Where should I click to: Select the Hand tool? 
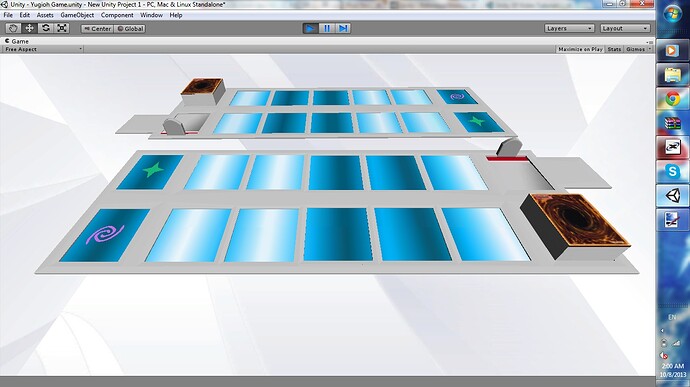click(x=13, y=29)
